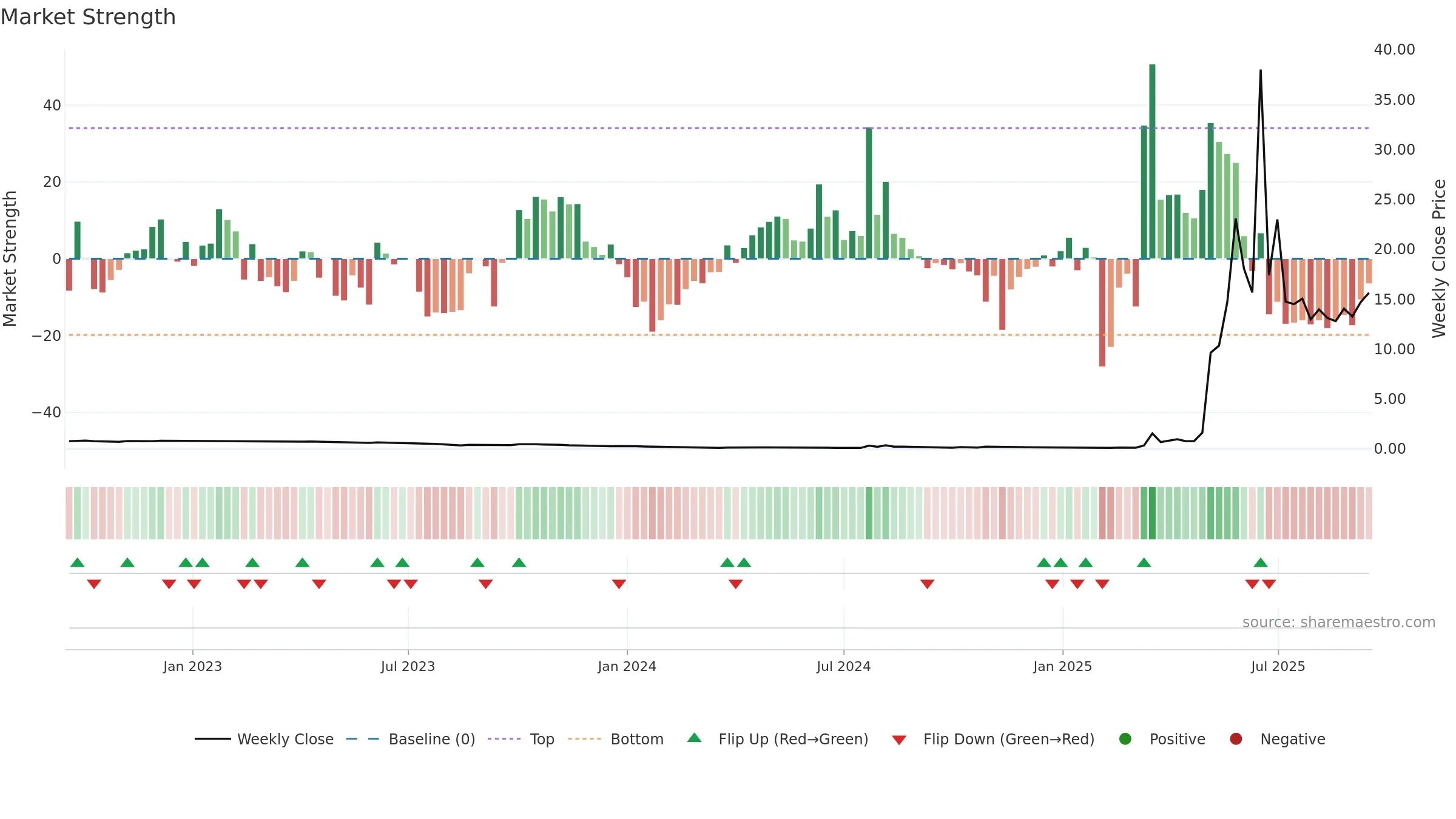Click the rightmost red Flip Down triangle marker
Viewport: 1456px width, 819px height.
coord(1269,584)
